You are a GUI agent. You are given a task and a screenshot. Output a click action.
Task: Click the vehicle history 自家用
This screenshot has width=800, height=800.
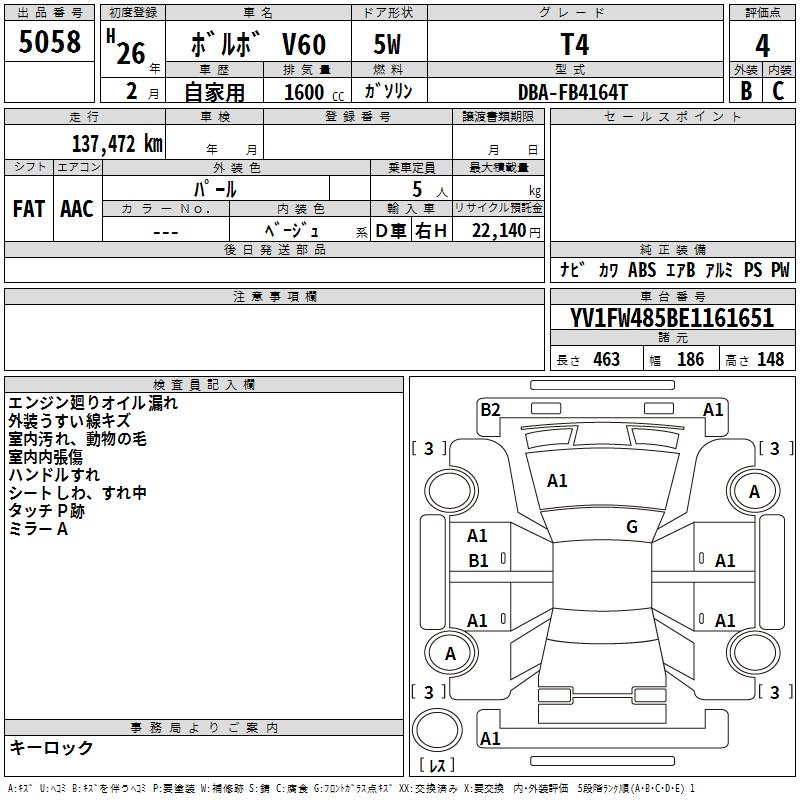[x=214, y=92]
